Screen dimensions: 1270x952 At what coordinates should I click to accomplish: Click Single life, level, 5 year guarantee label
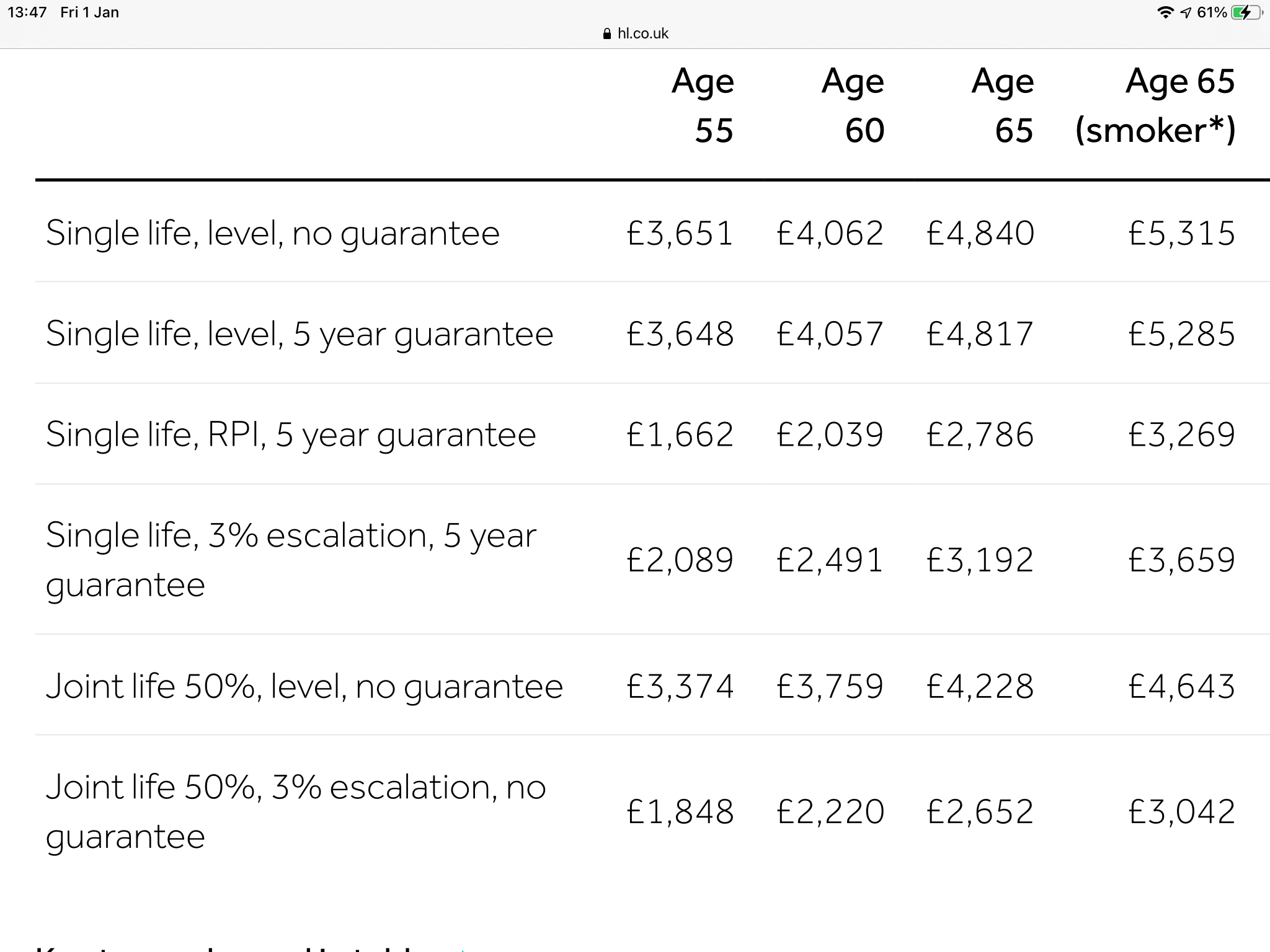(x=299, y=334)
